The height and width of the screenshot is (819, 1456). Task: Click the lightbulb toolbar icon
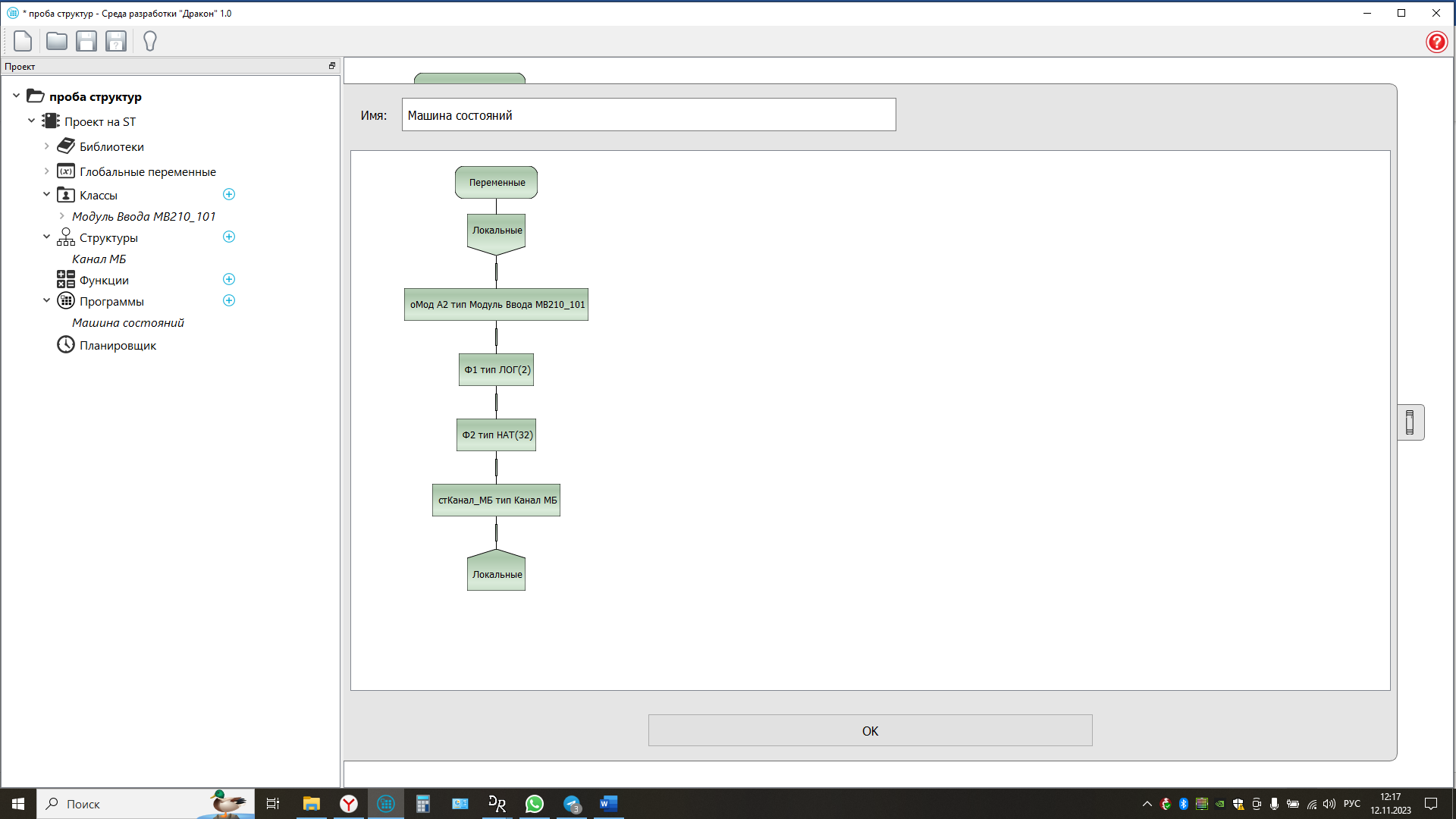150,41
